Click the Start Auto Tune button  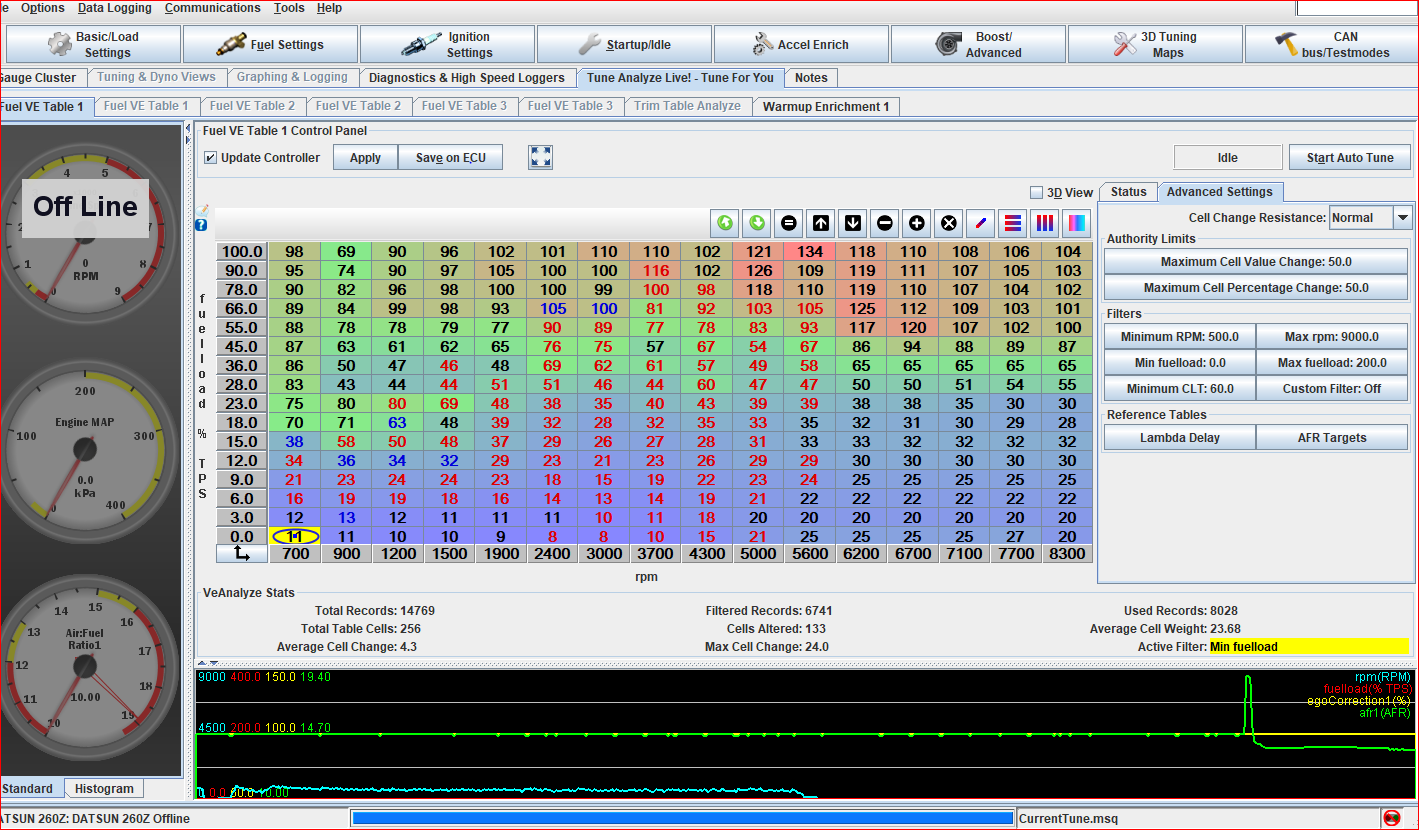click(1349, 158)
